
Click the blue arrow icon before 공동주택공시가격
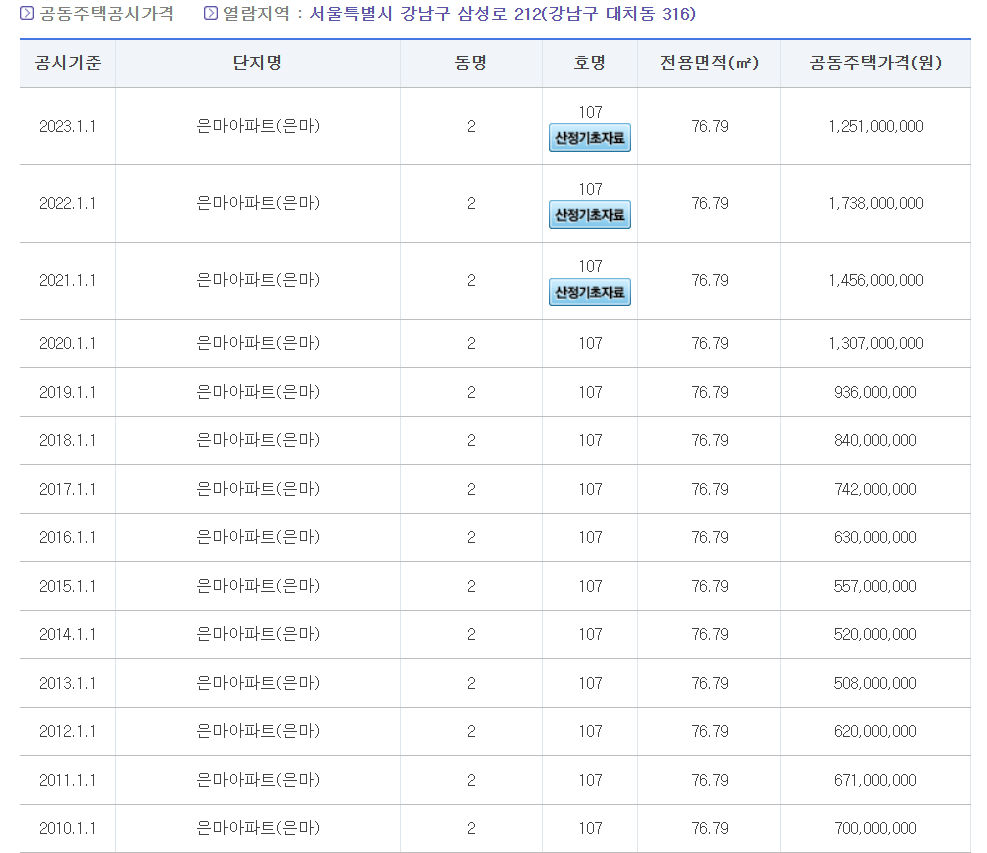click(x=22, y=14)
